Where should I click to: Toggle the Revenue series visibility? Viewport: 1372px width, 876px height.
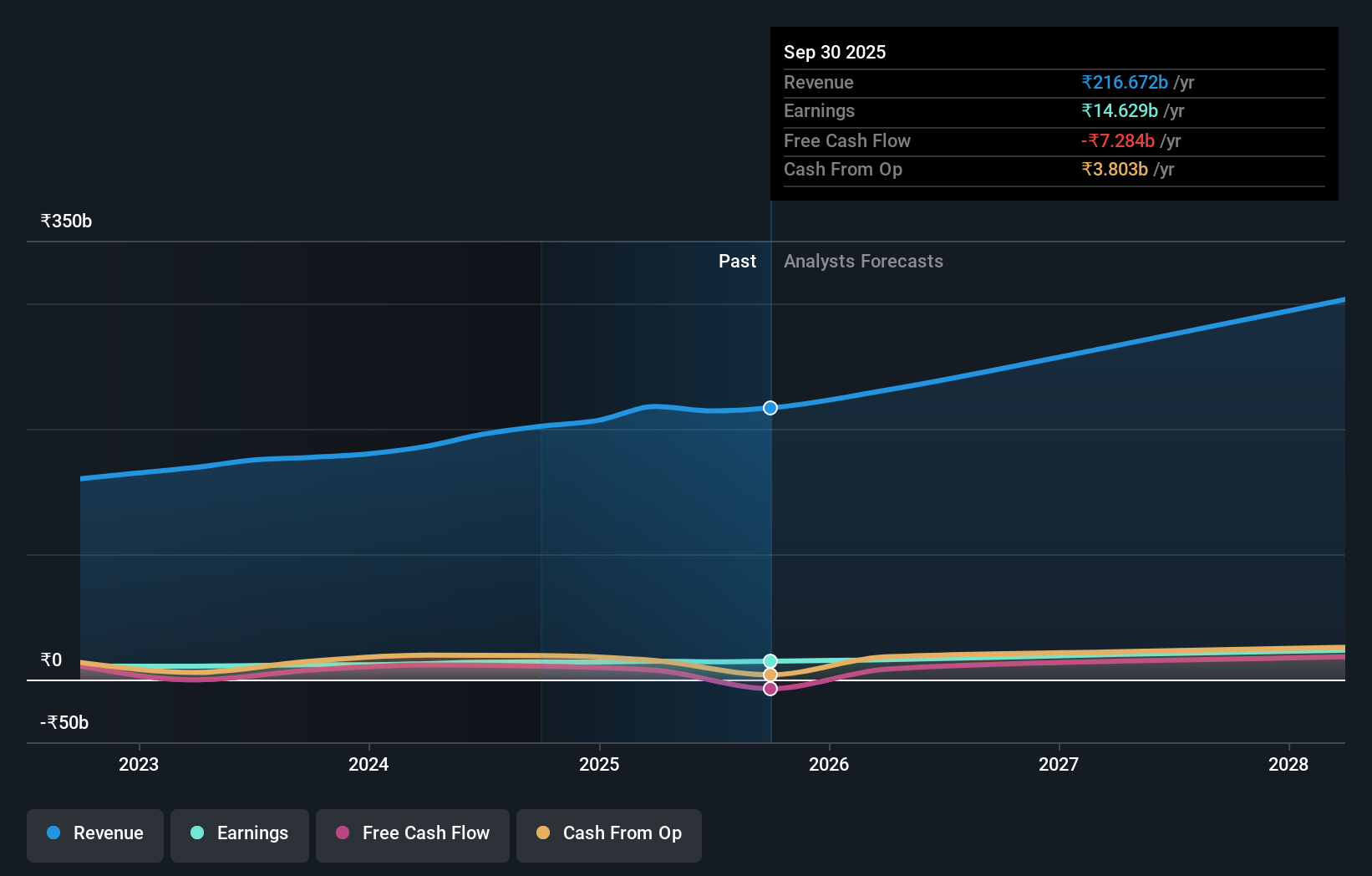94,833
